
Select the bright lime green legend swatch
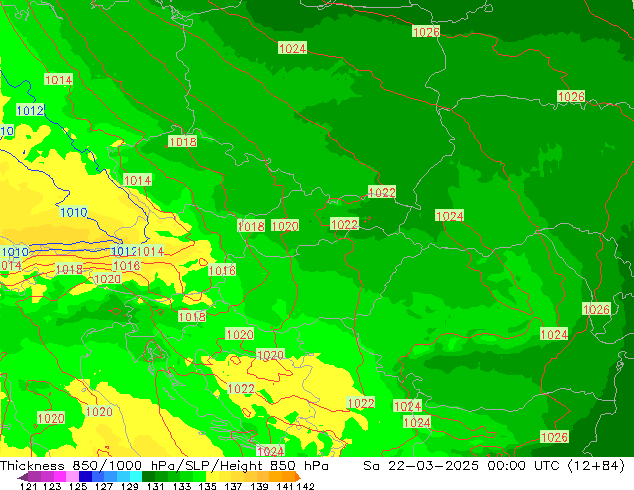coord(200,477)
